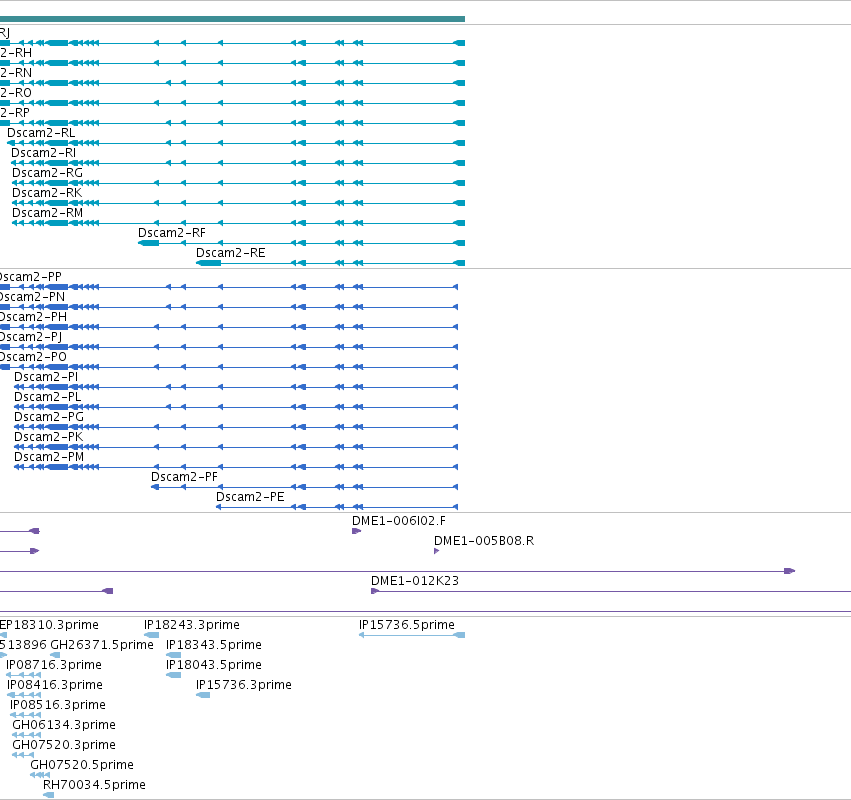Image resolution: width=851 pixels, height=800 pixels.
Task: Select the 2-RN transcript label
Action: (x=16, y=73)
